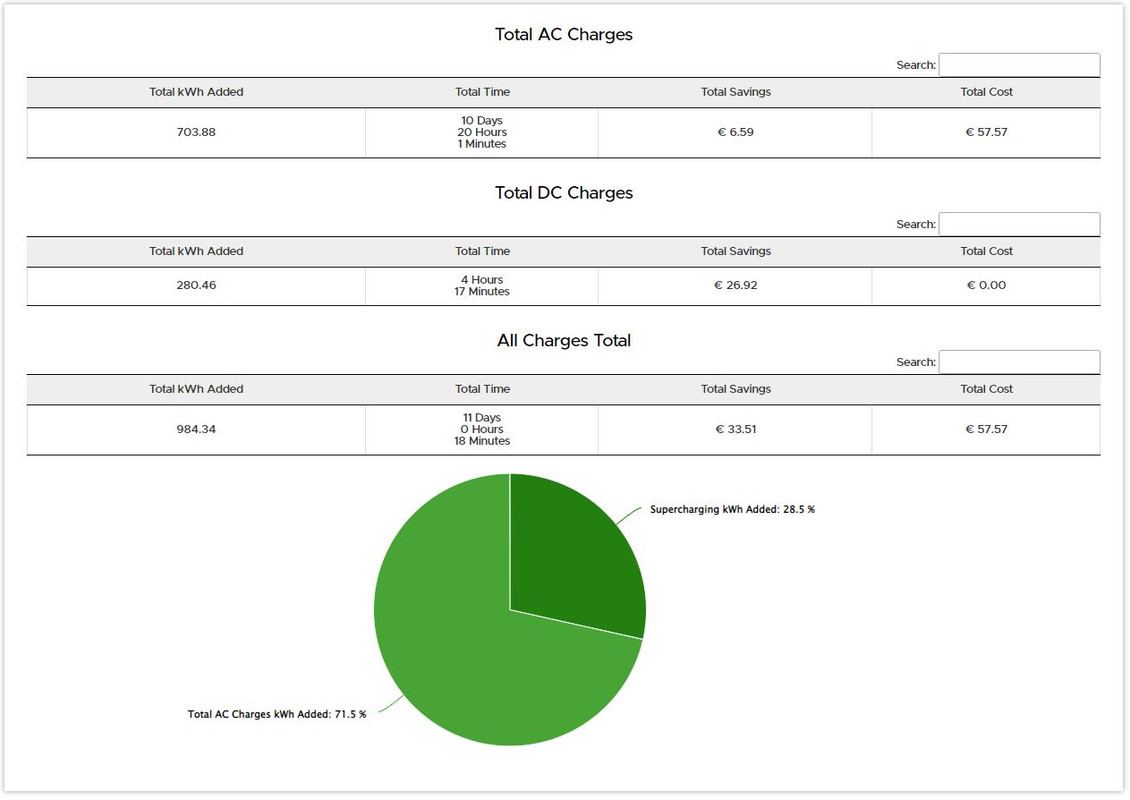Sort DC table by Total Cost
This screenshot has height=800, width=1130.
(x=986, y=252)
